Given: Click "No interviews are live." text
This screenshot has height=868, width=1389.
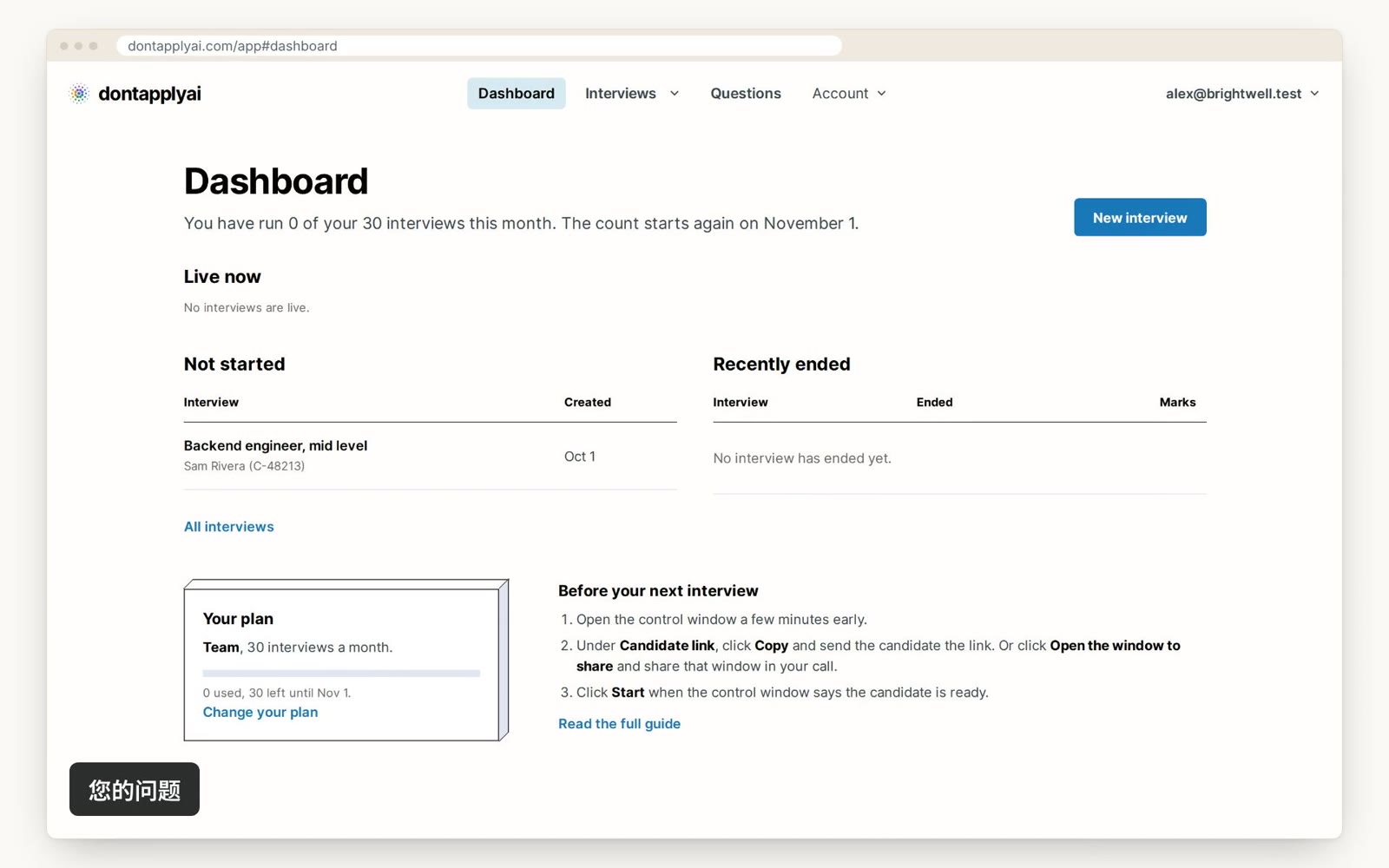Looking at the screenshot, I should coord(247,308).
